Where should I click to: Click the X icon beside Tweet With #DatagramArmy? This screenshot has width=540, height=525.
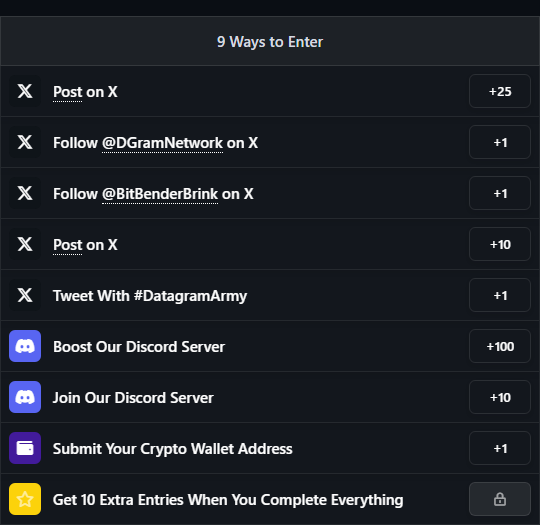click(x=25, y=295)
